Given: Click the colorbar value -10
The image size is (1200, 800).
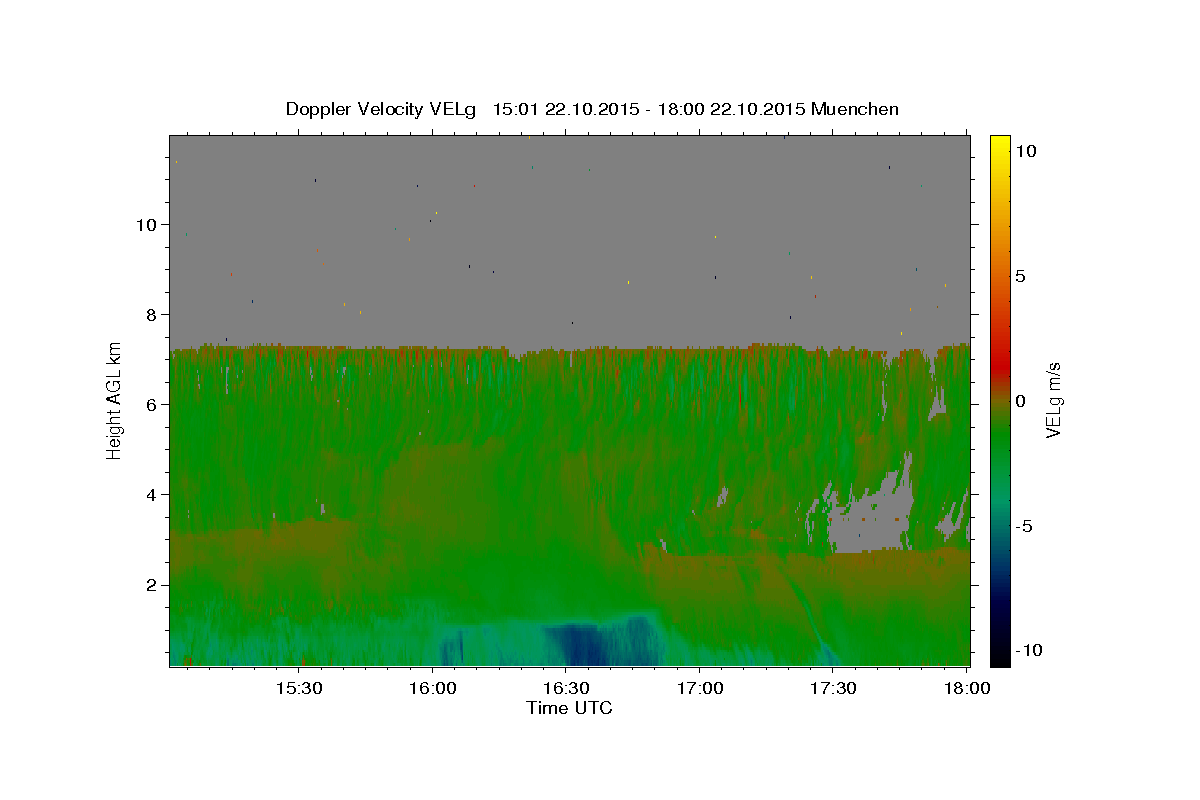Looking at the screenshot, I should click(x=1029, y=650).
